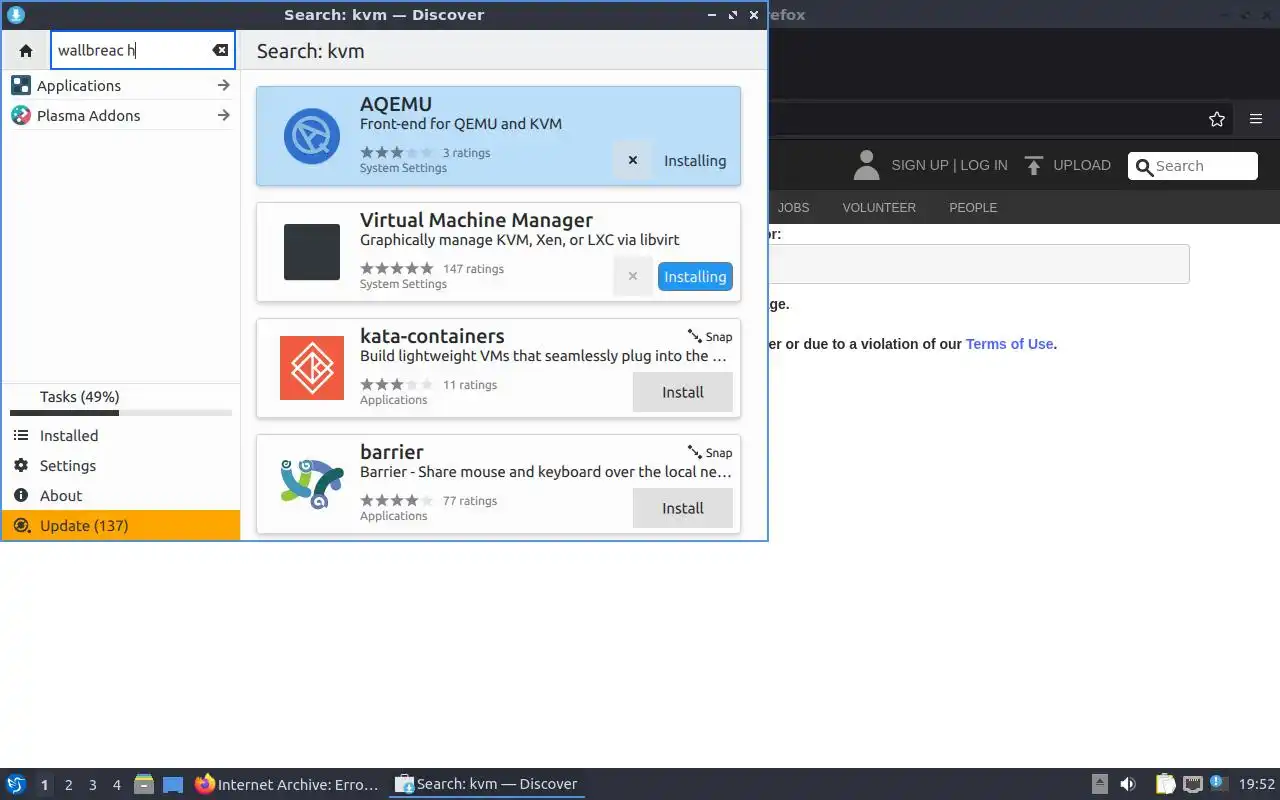Open the file manager from taskbar
Image resolution: width=1280 pixels, height=800 pixels.
(x=144, y=785)
